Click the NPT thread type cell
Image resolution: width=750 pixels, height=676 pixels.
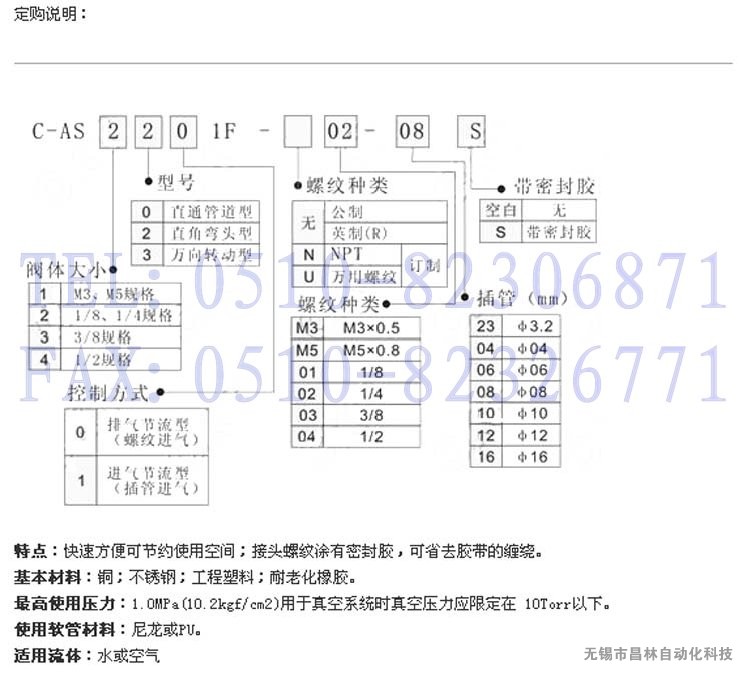348,254
